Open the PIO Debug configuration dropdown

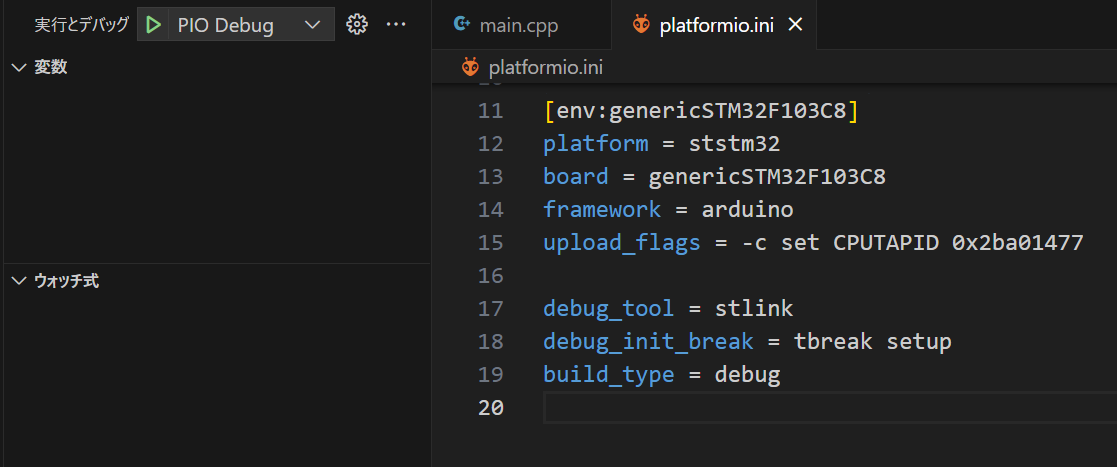coord(251,25)
